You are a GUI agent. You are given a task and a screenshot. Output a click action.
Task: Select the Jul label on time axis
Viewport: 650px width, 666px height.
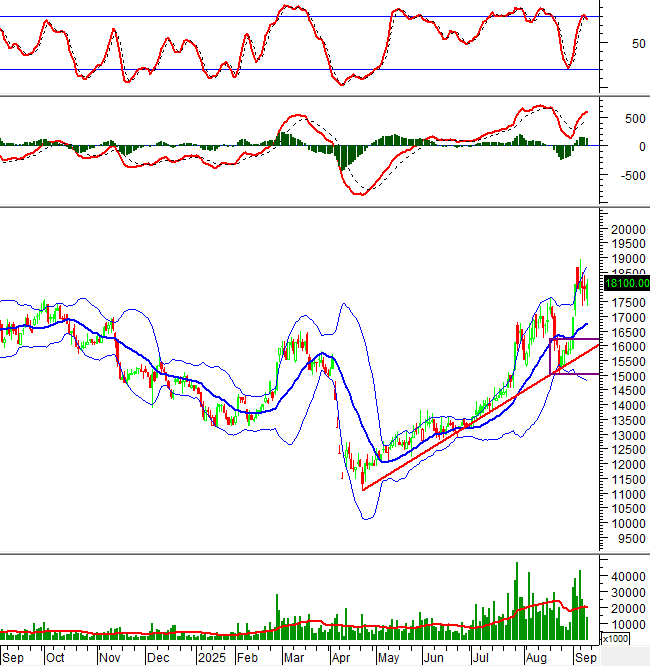point(481,658)
